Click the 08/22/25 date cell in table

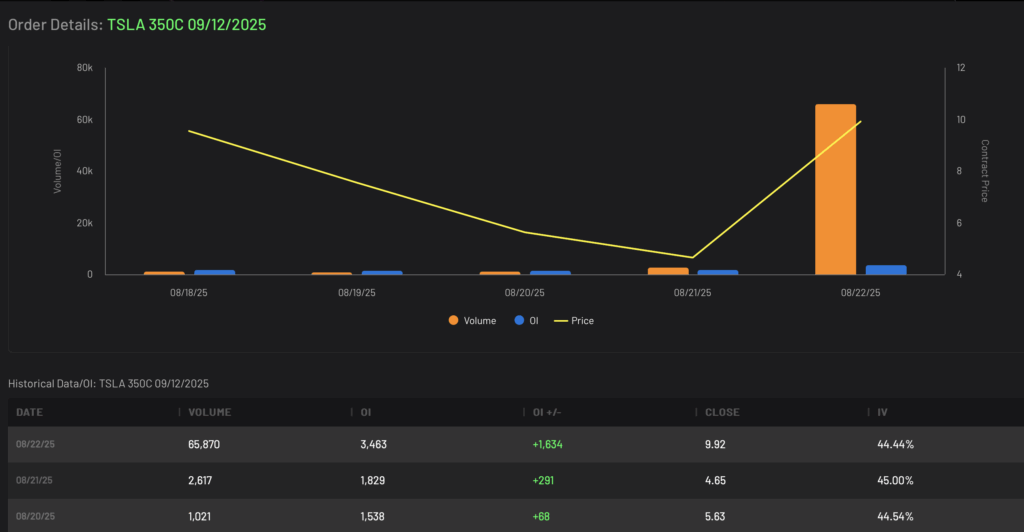coord(35,444)
